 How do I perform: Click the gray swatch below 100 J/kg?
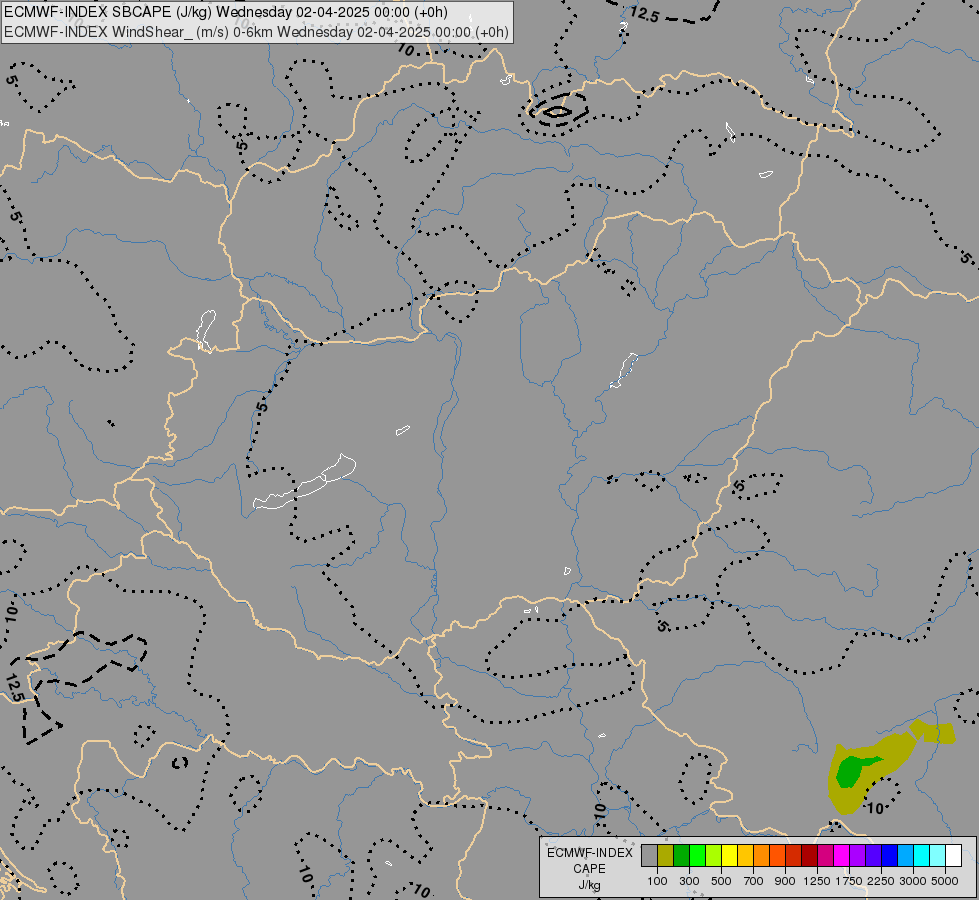click(x=649, y=855)
